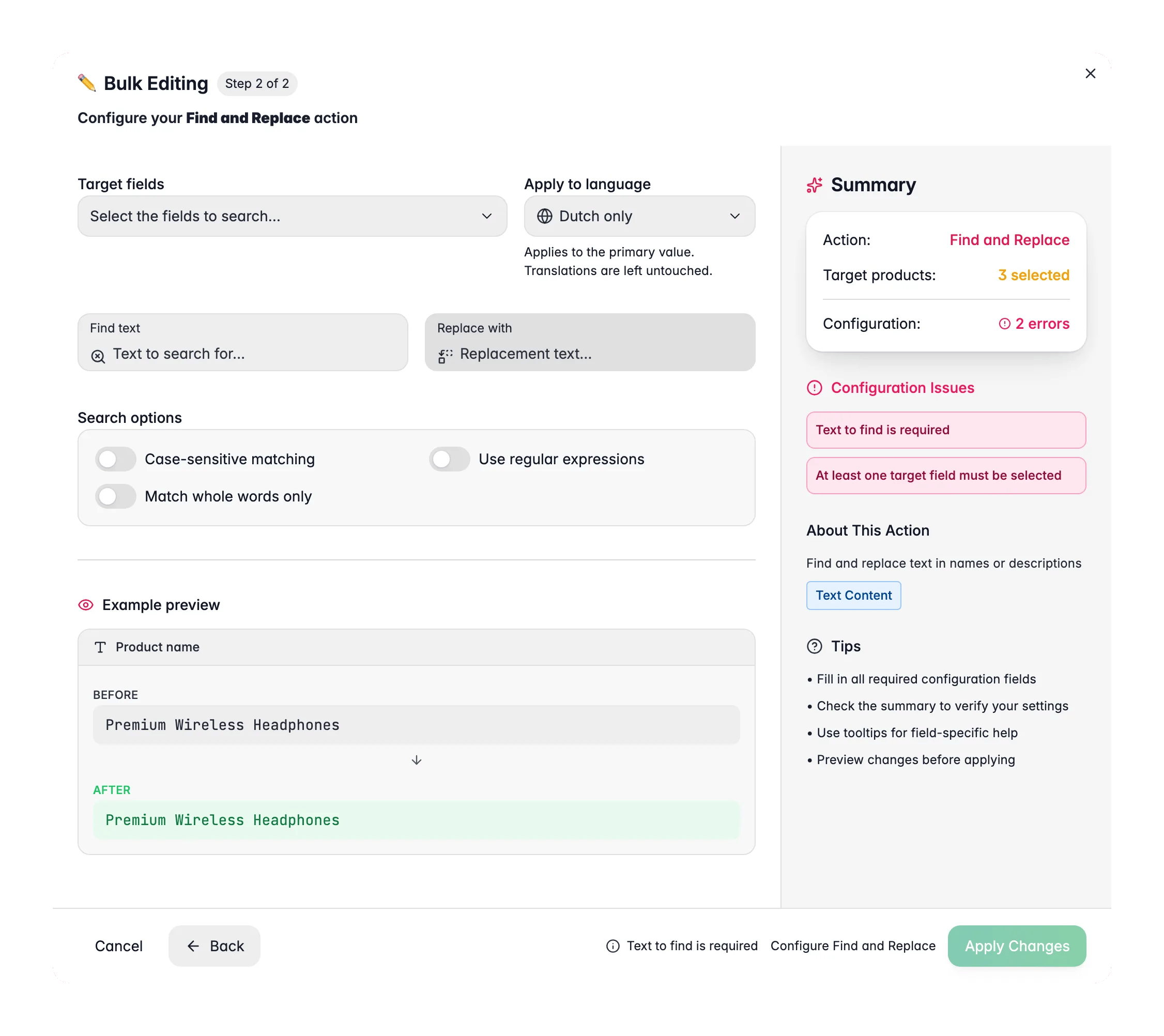Click the eye icon by Example preview
The width and height of the screenshot is (1164, 1036).
click(x=85, y=605)
